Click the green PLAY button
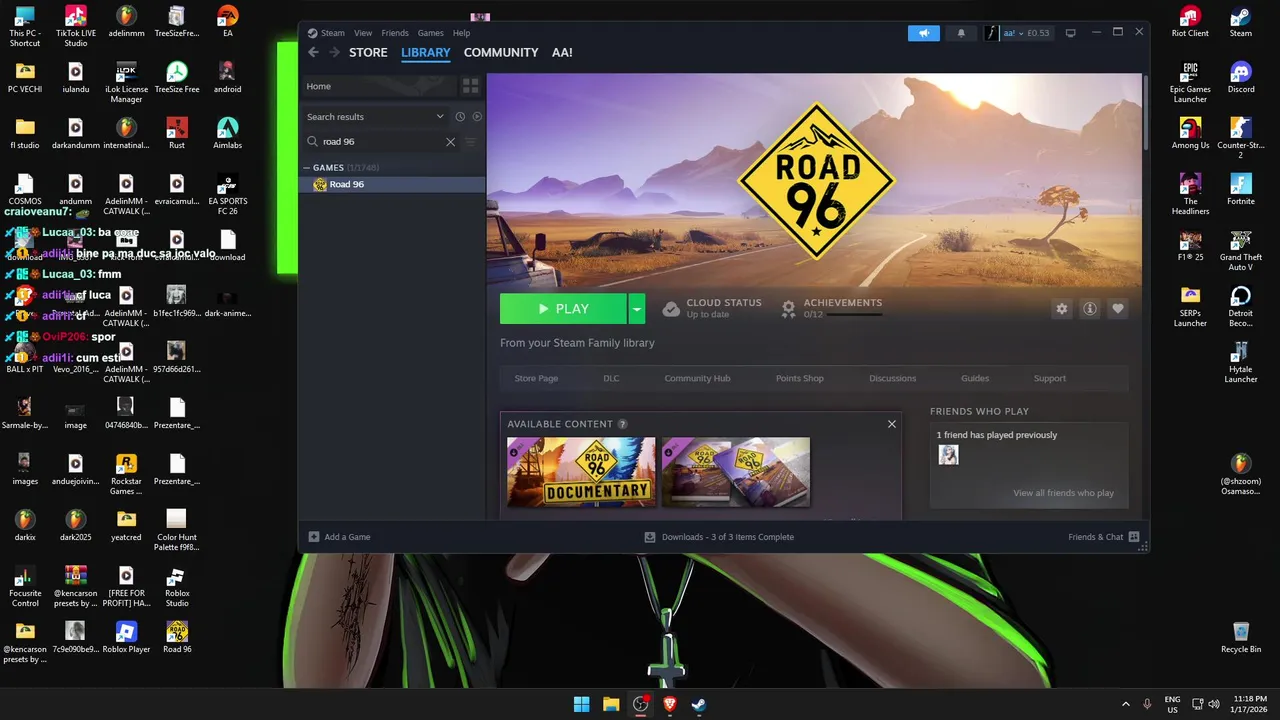Image resolution: width=1280 pixels, height=720 pixels. [x=563, y=309]
